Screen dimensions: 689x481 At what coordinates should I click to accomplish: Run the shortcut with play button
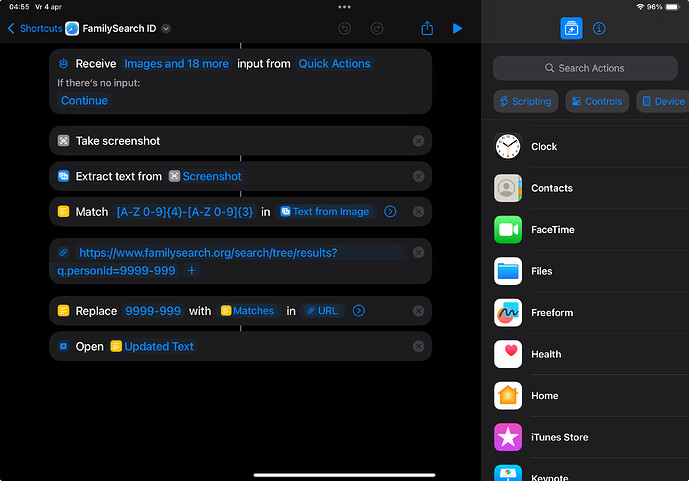pyautogui.click(x=457, y=29)
